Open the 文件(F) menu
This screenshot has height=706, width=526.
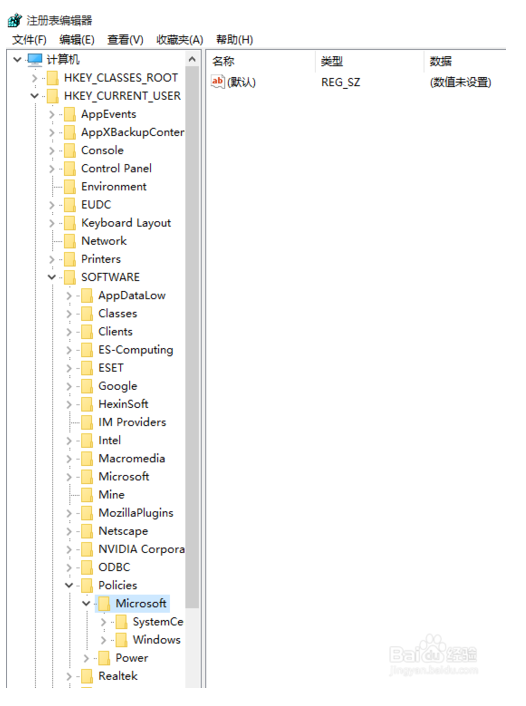[29, 40]
